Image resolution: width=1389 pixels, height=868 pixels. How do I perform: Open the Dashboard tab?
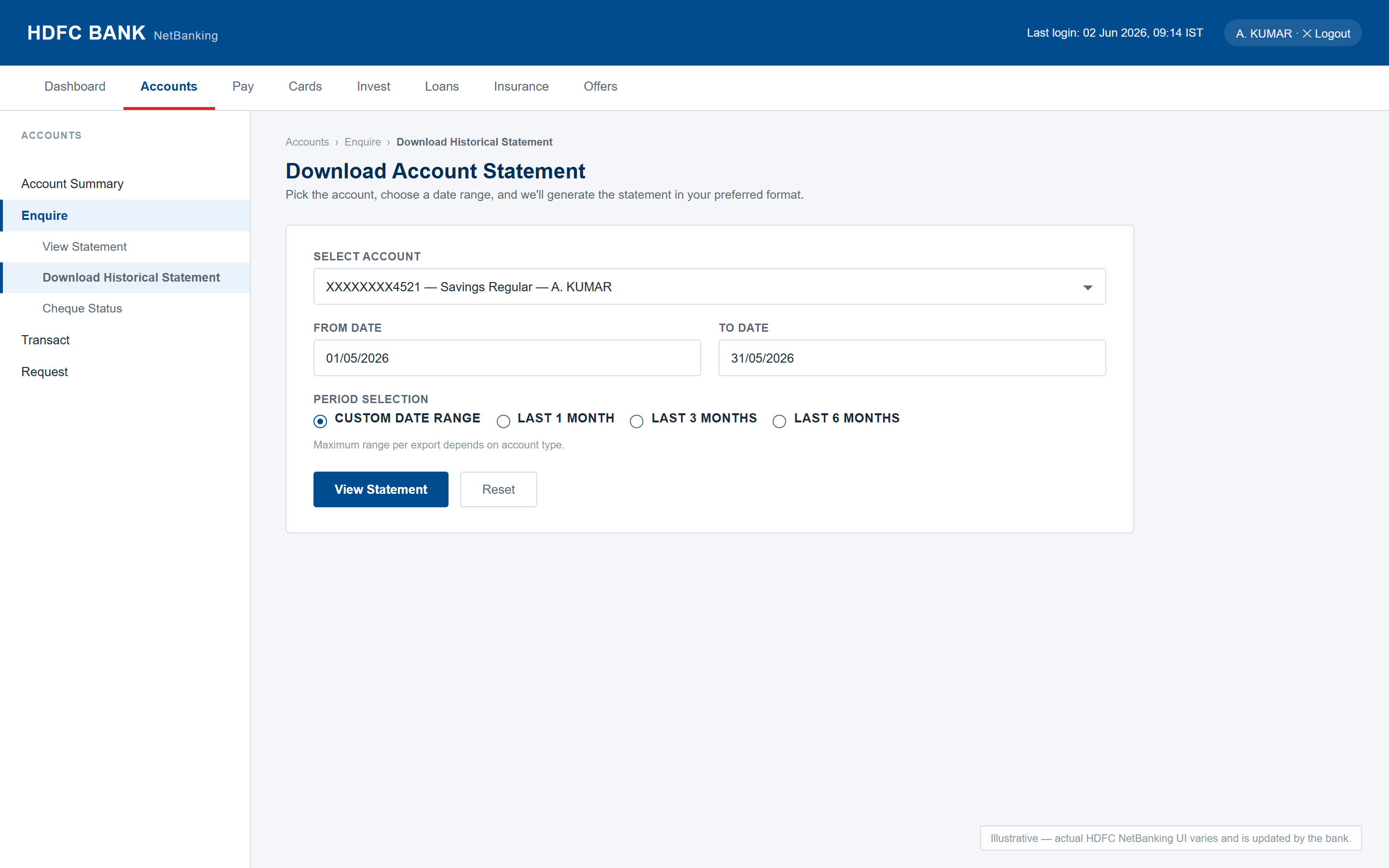coord(75,87)
